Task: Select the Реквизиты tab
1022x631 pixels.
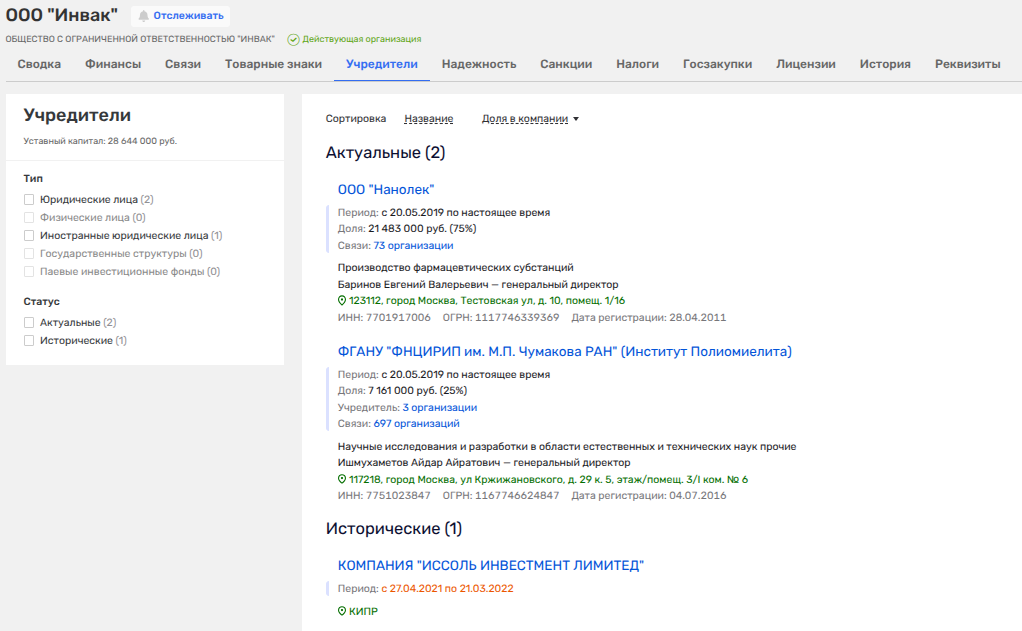Action: click(967, 64)
